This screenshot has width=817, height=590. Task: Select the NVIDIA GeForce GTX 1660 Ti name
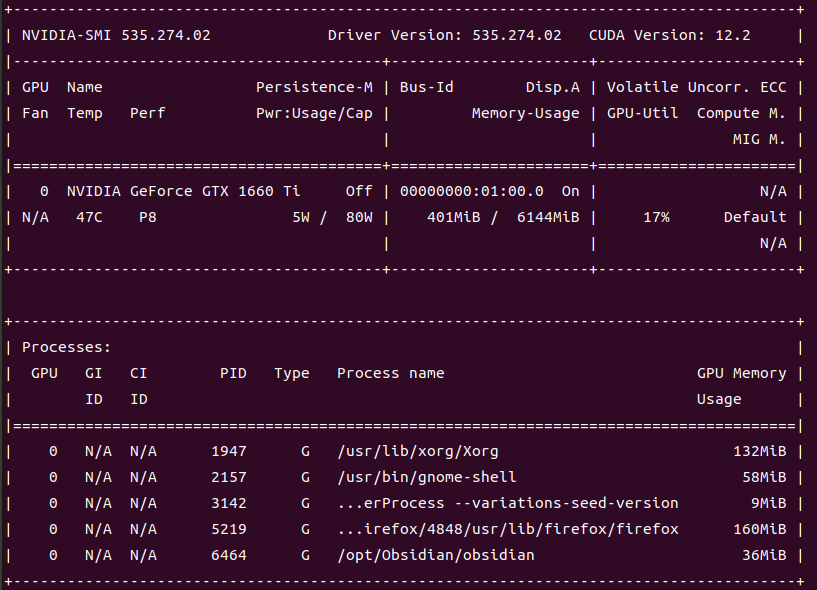point(183,191)
